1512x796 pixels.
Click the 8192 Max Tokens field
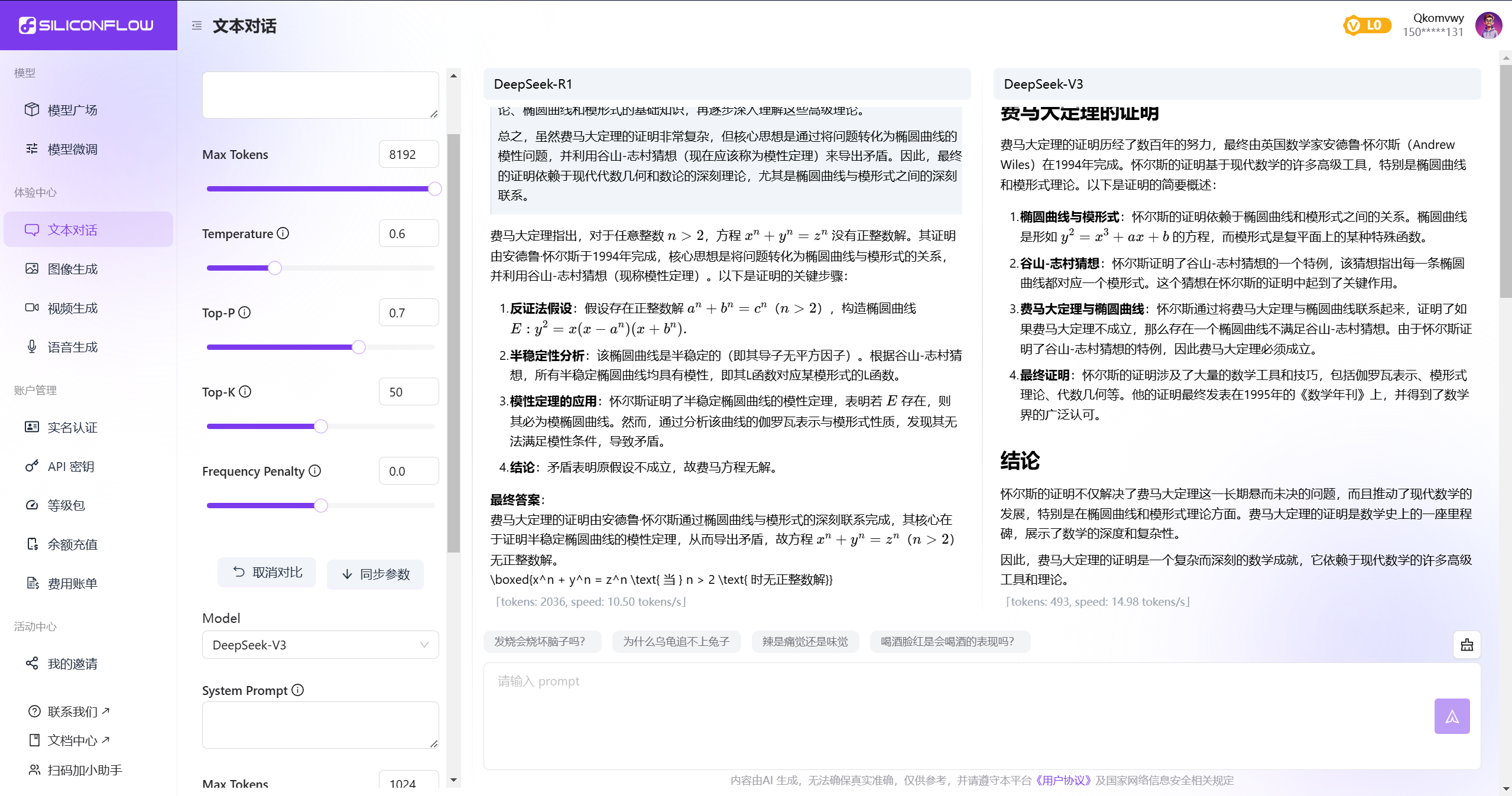[x=409, y=154]
